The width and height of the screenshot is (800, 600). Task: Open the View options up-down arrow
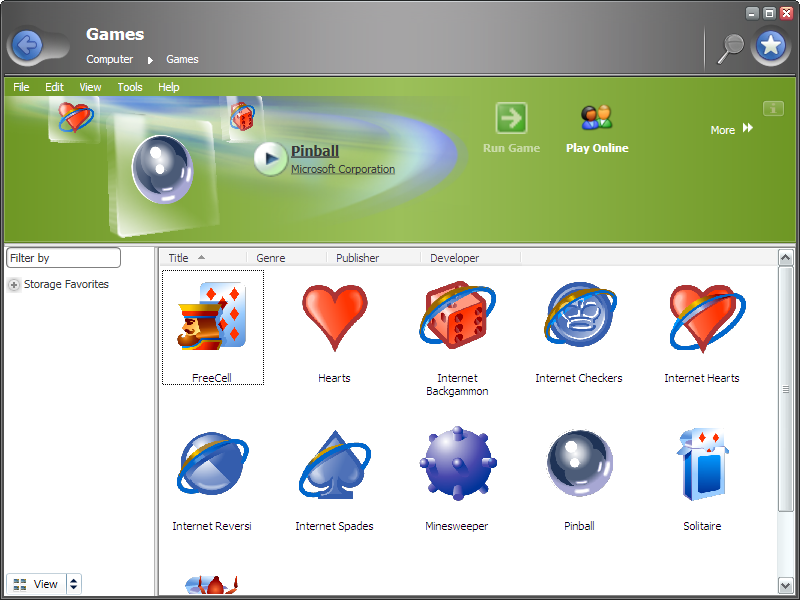73,584
